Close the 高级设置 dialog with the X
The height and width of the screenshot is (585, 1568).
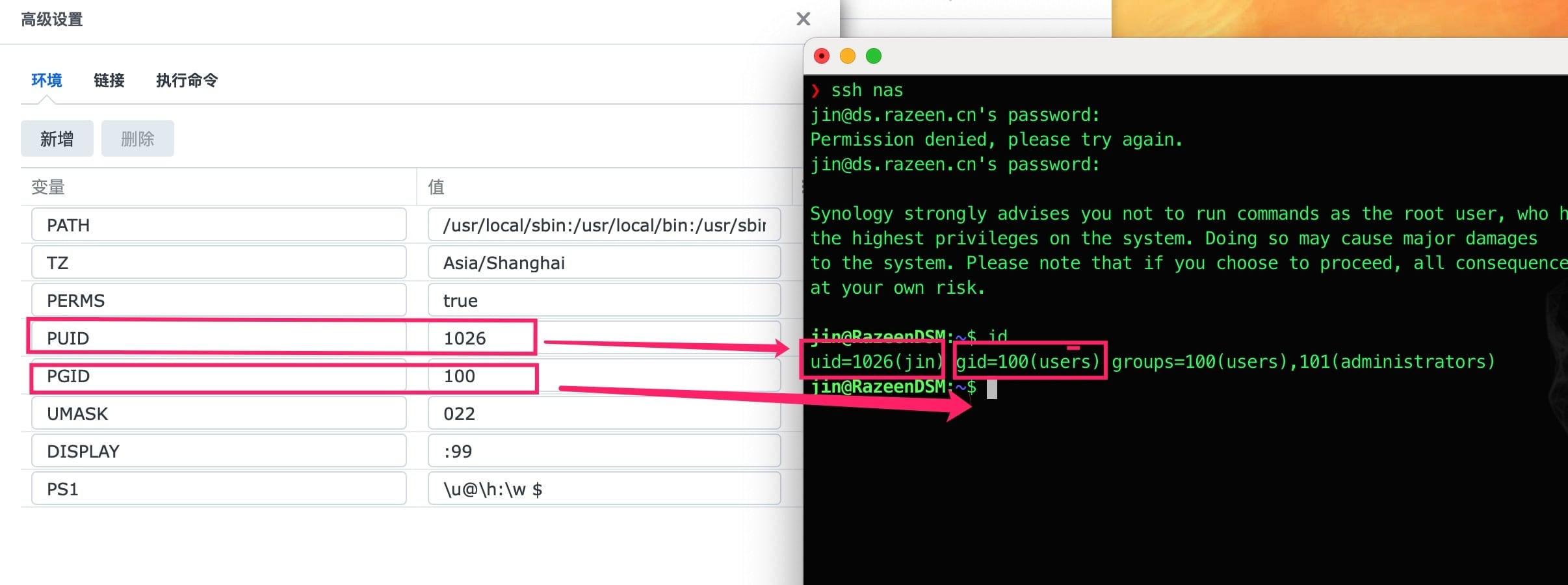(x=804, y=19)
